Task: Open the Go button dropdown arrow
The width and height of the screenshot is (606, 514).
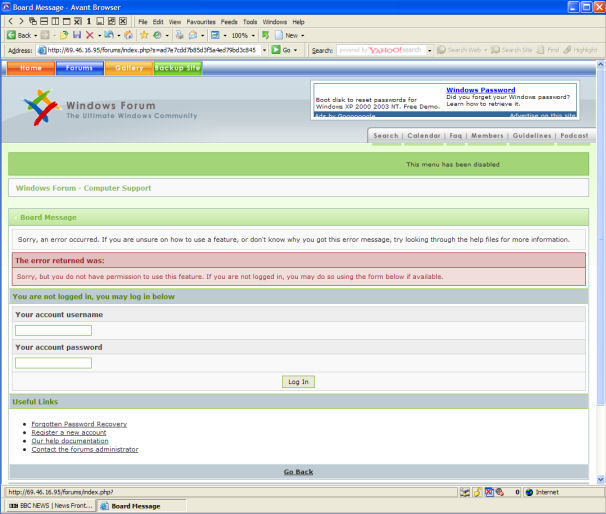Action: coord(296,50)
